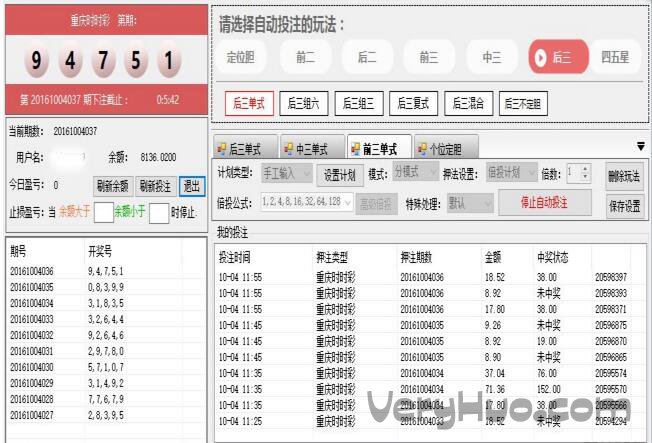Click 停止自动投注 button
The image size is (652, 443).
[544, 203]
